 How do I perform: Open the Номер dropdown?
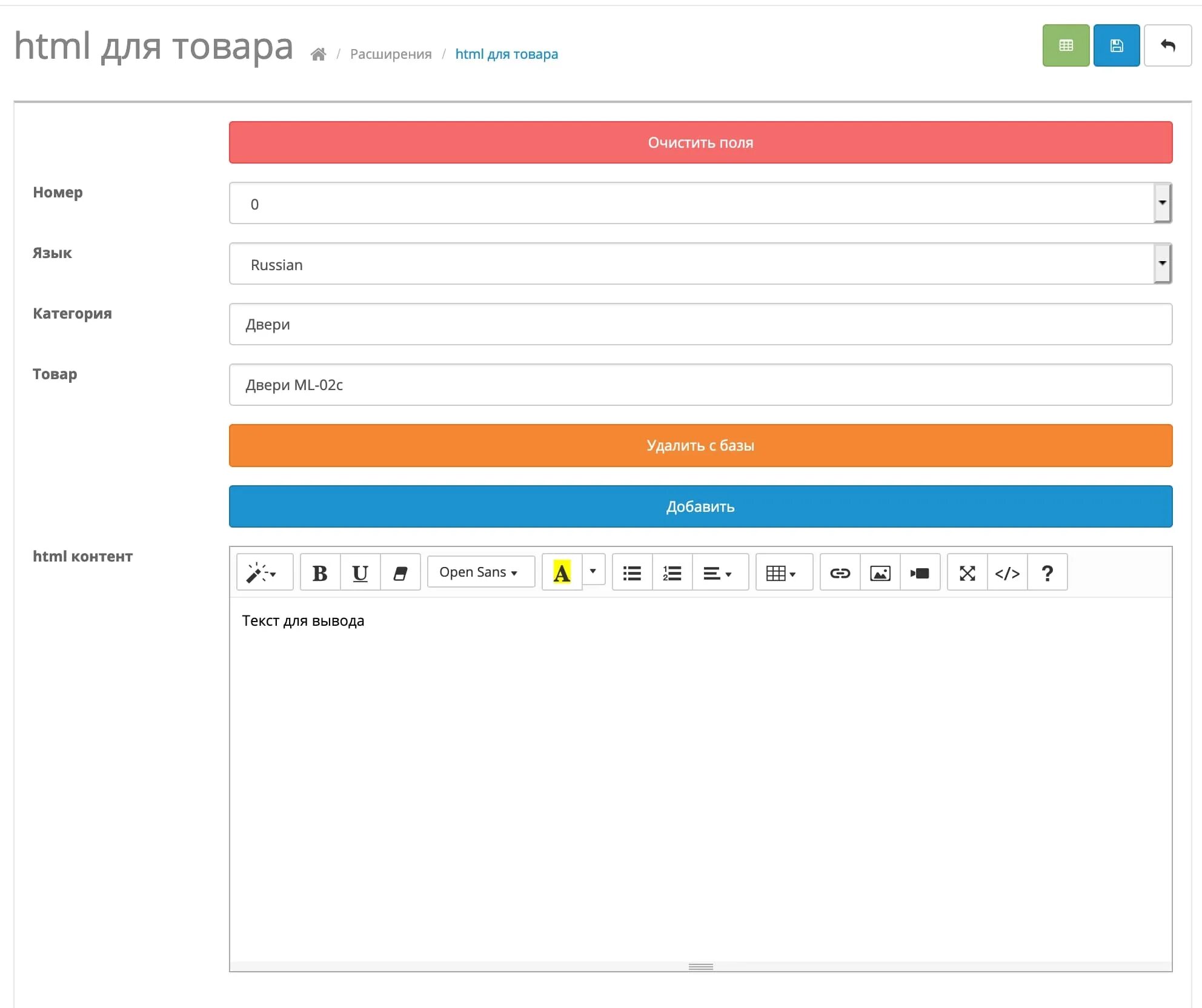[700, 204]
